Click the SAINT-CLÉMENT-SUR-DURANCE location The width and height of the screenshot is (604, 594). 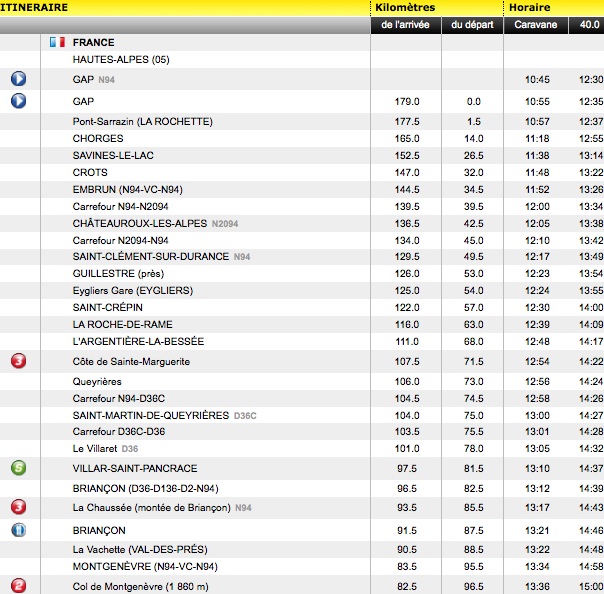click(151, 257)
